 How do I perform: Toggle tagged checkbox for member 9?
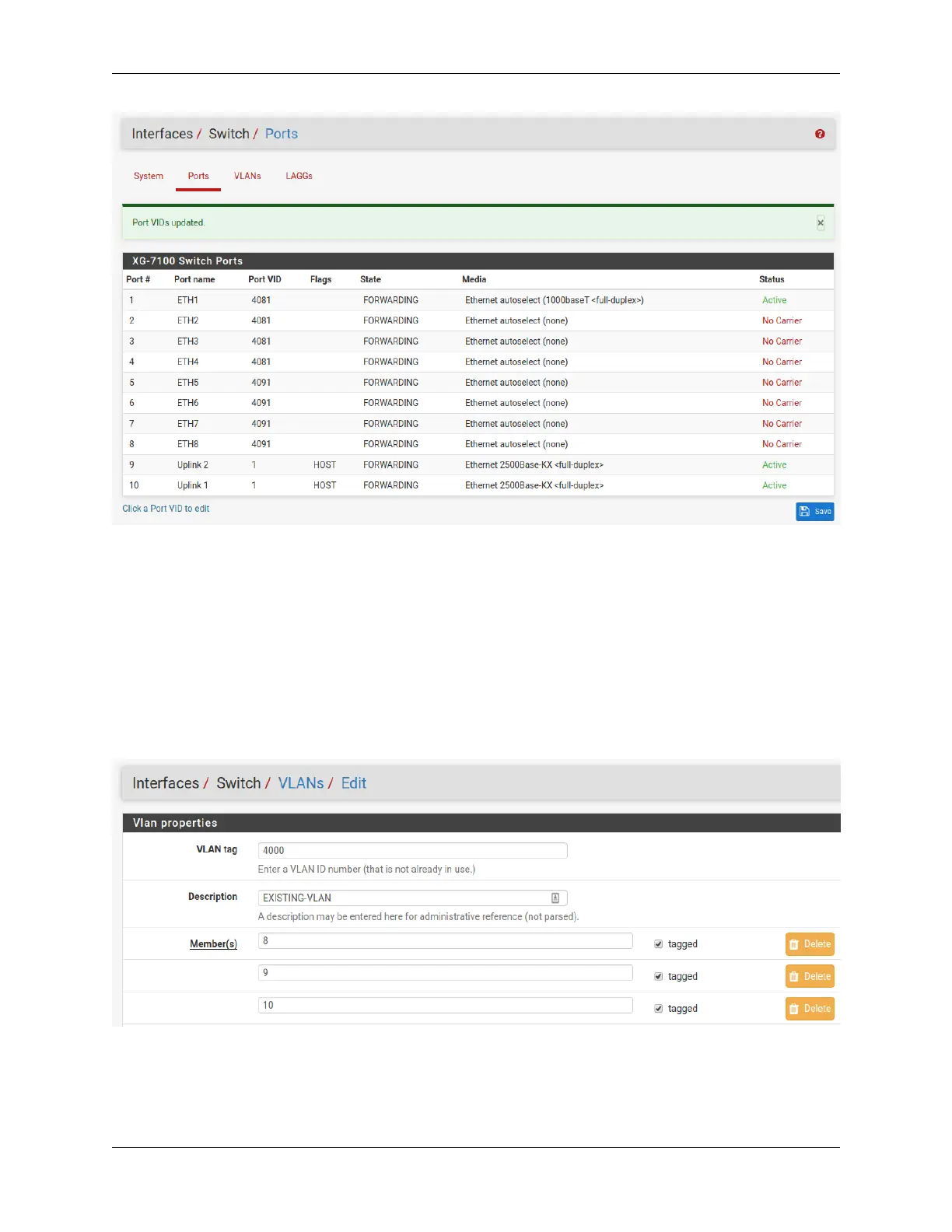pos(659,976)
